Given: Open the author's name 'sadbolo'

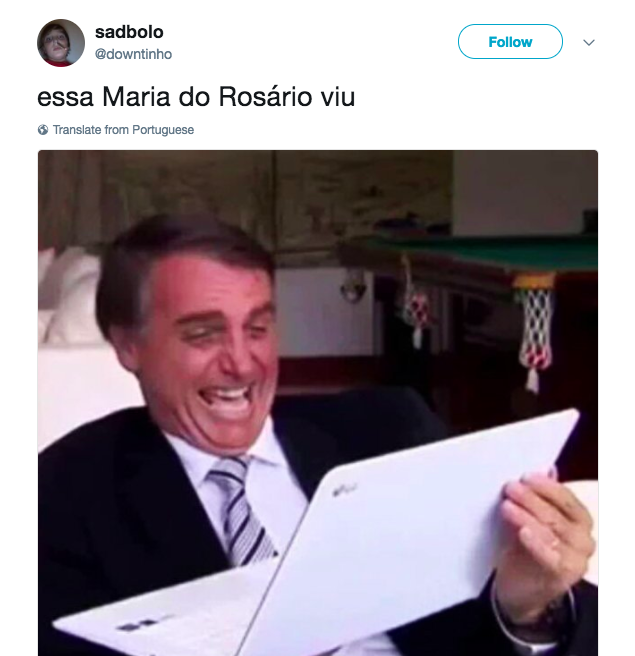Looking at the screenshot, I should click(x=129, y=32).
